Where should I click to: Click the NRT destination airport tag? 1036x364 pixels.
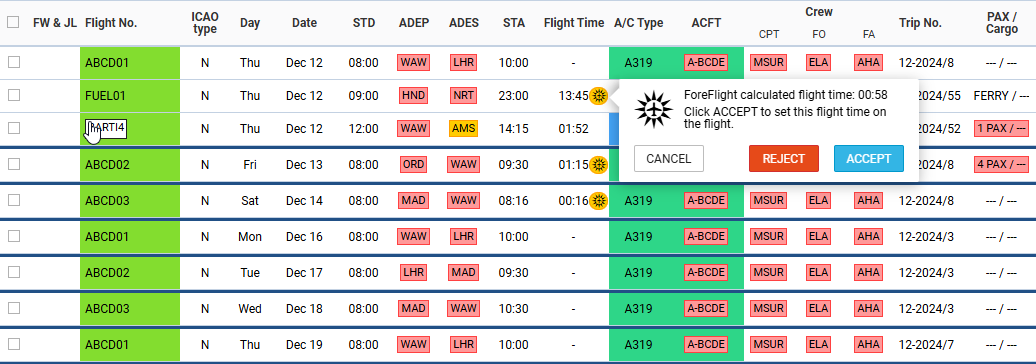point(463,96)
